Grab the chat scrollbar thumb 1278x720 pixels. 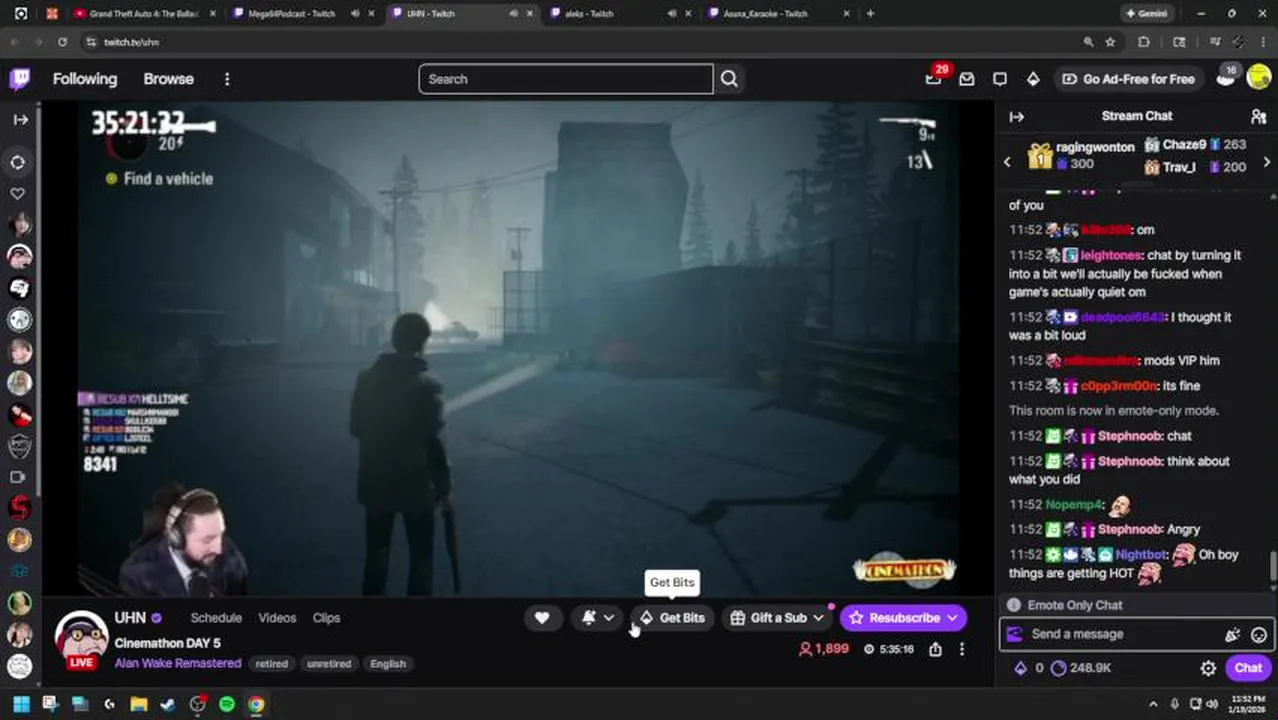click(x=1273, y=565)
